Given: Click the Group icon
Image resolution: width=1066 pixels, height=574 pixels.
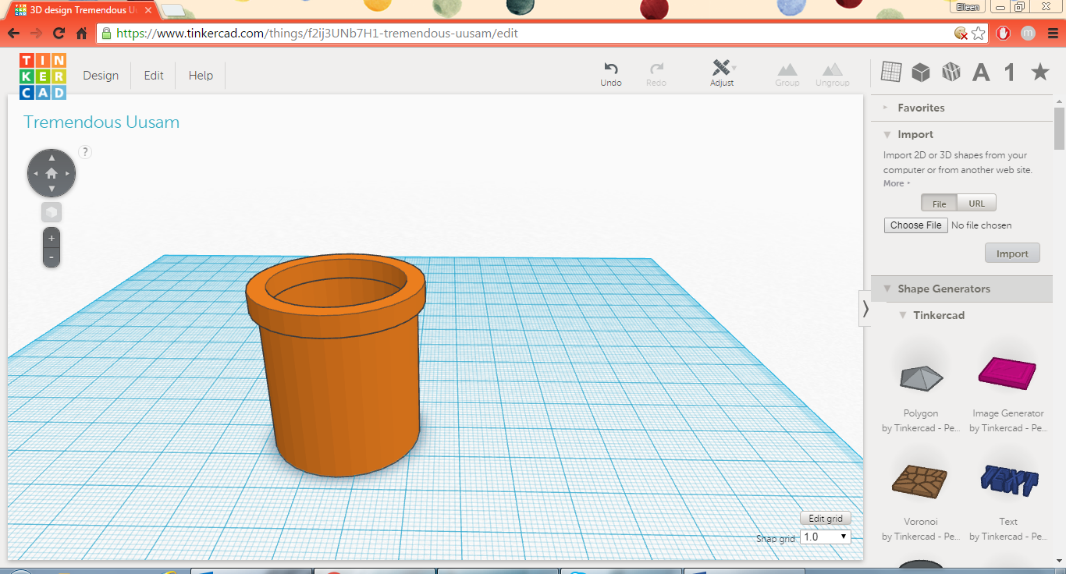Looking at the screenshot, I should point(787,74).
